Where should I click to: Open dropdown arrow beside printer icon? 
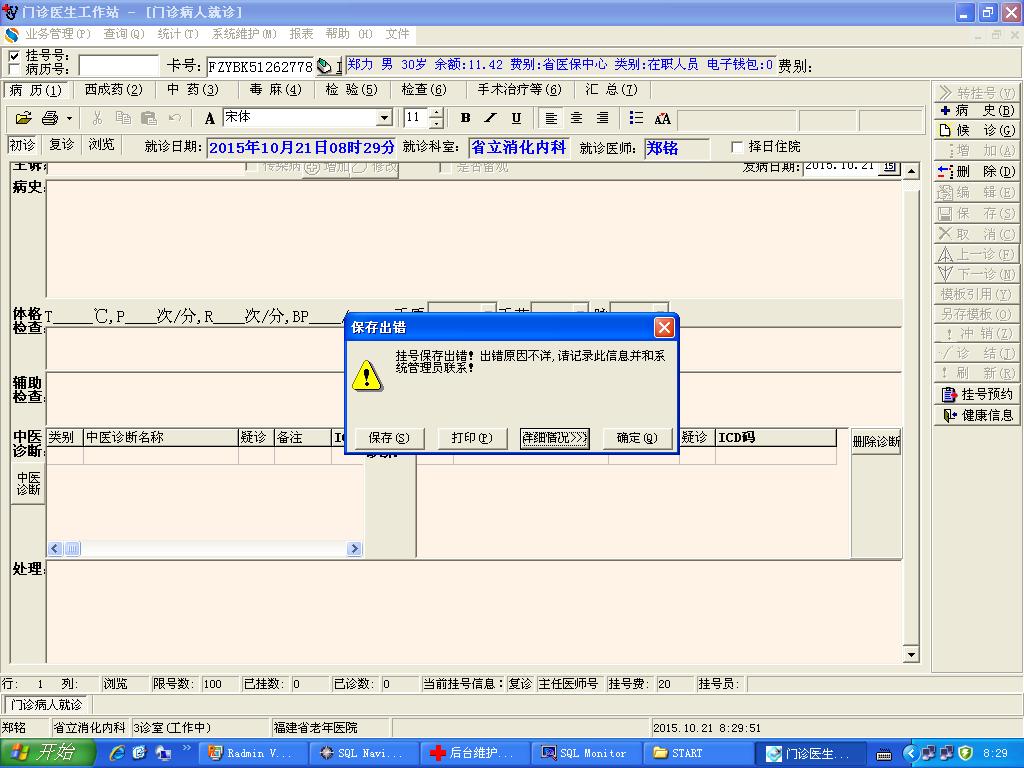69,118
